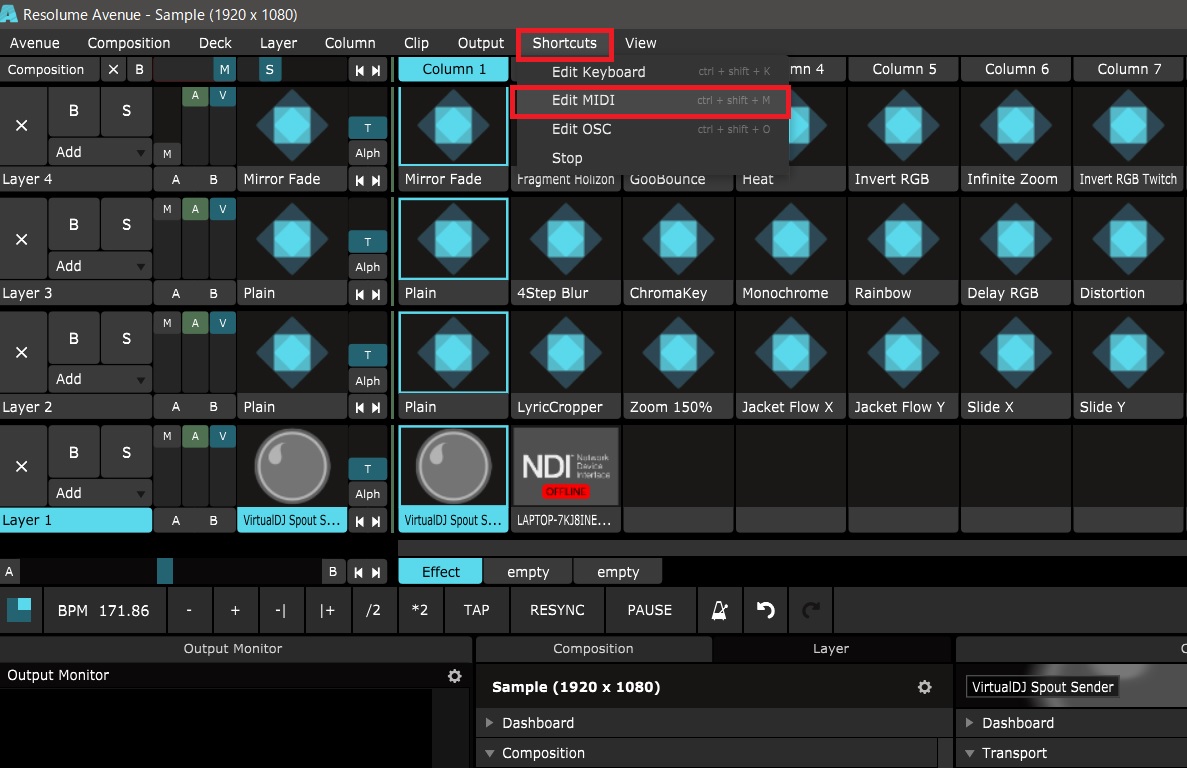Screen dimensions: 1187x768
Task: Open the Deck menu
Action: click(215, 43)
